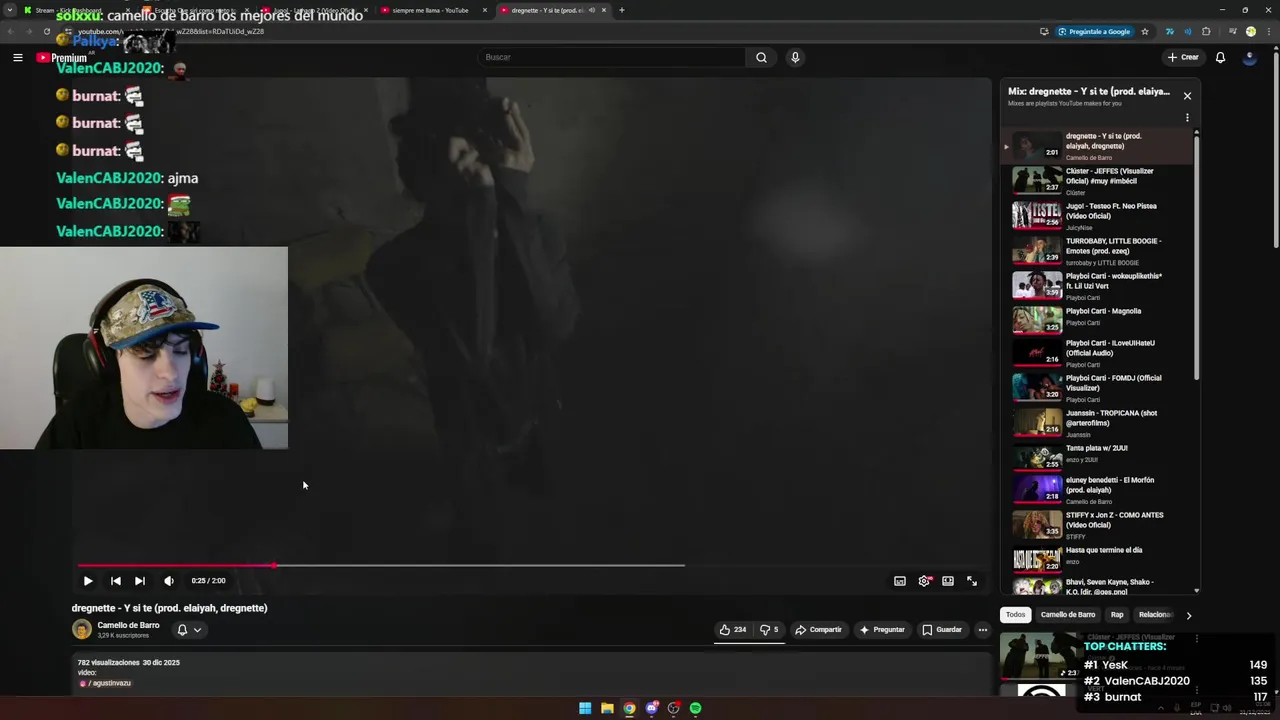Like the video with 234 likes

pyautogui.click(x=733, y=630)
